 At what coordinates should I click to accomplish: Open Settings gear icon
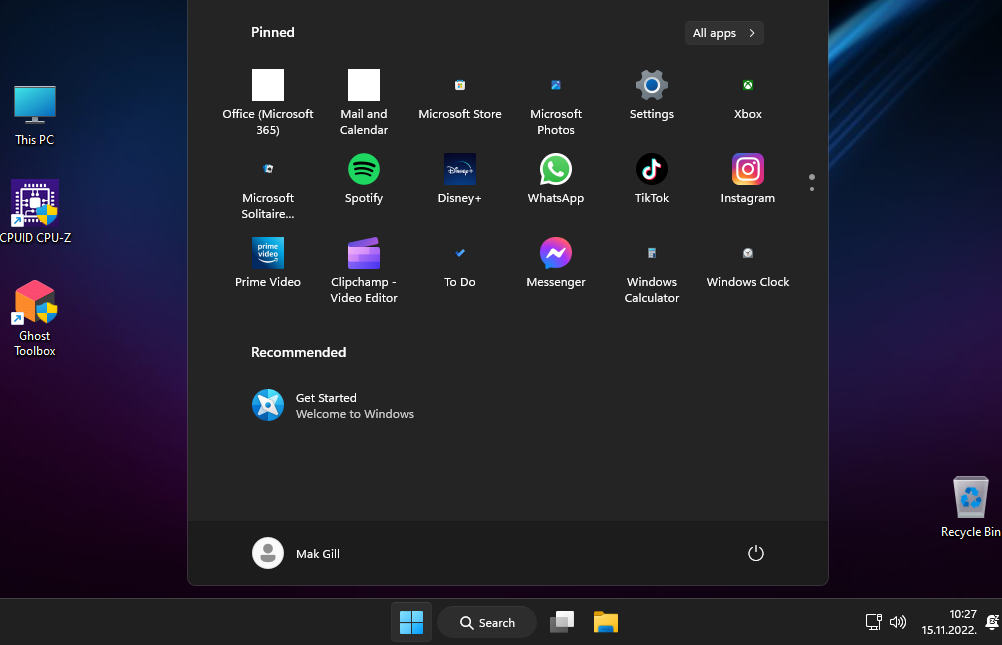pyautogui.click(x=651, y=95)
